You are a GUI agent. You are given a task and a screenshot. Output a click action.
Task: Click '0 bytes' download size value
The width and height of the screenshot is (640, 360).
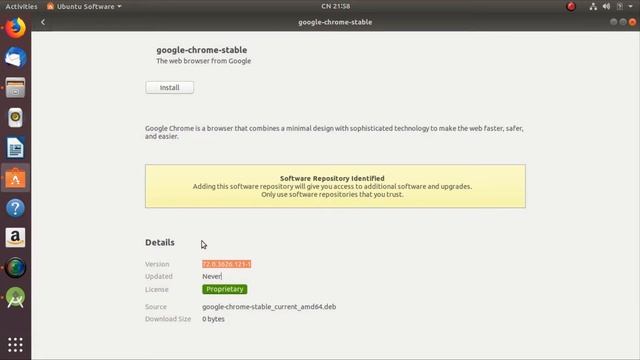213,319
